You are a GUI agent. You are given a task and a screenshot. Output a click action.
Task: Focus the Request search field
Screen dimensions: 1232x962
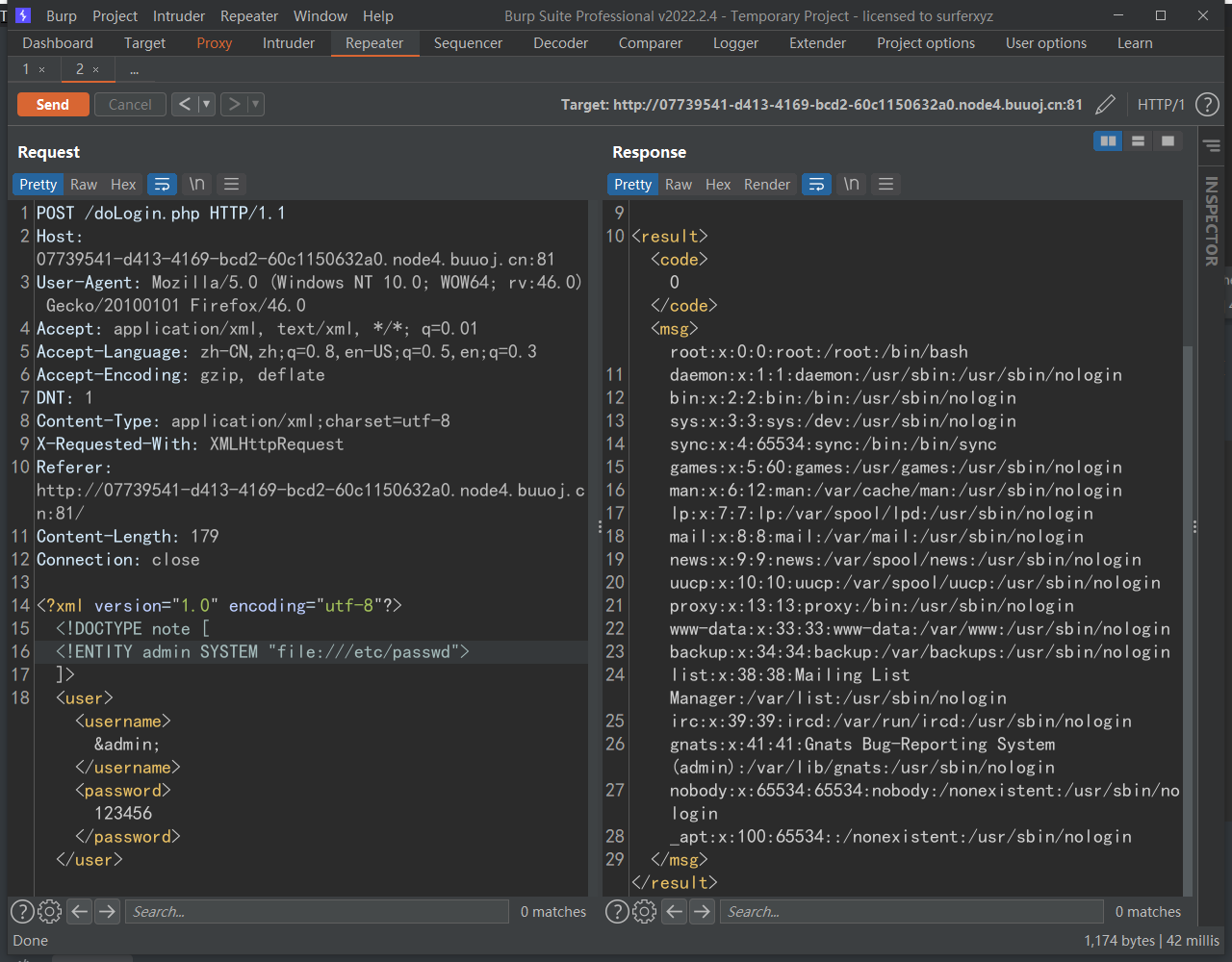tap(317, 912)
